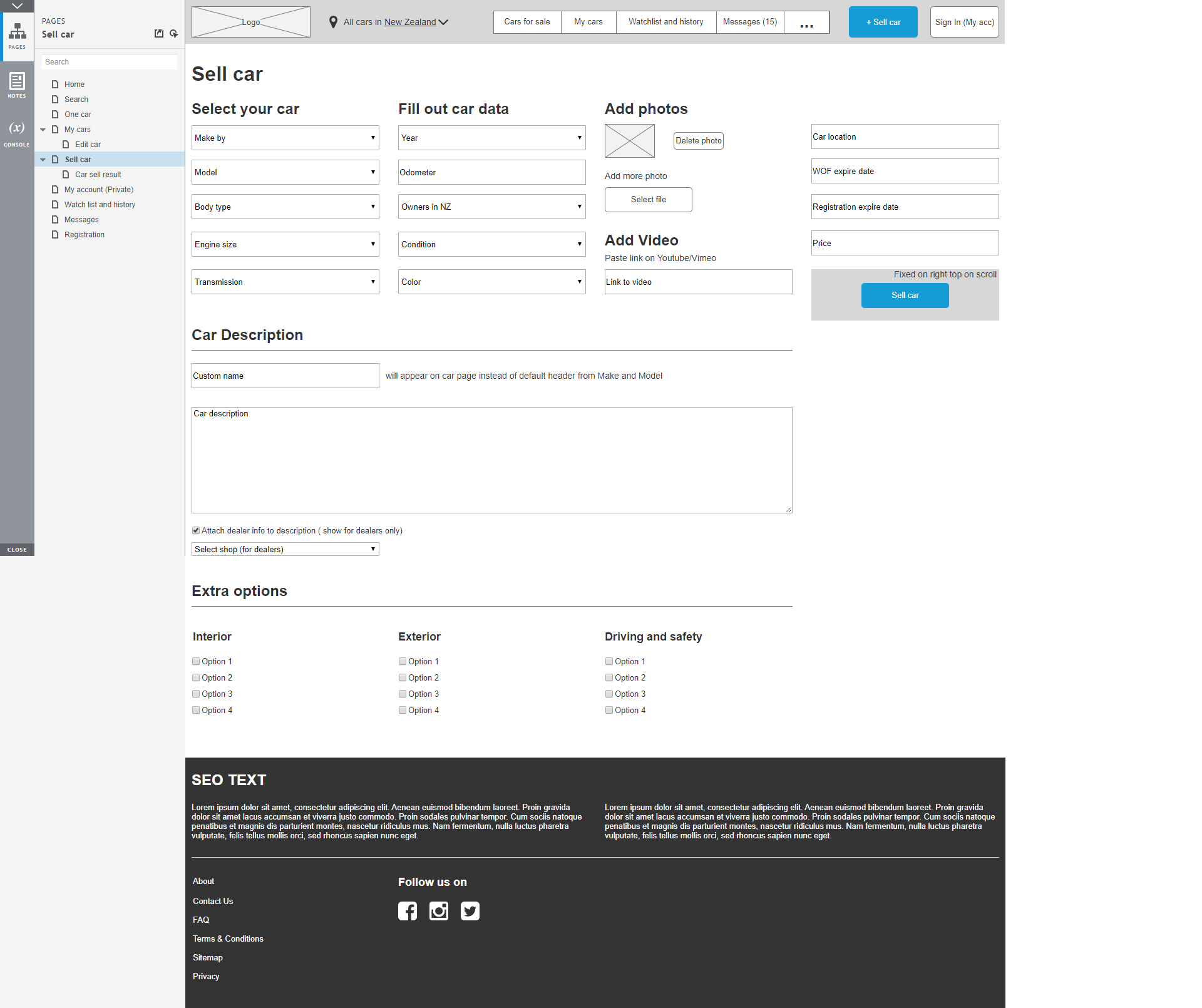Click the Twitter icon in footer

(470, 911)
